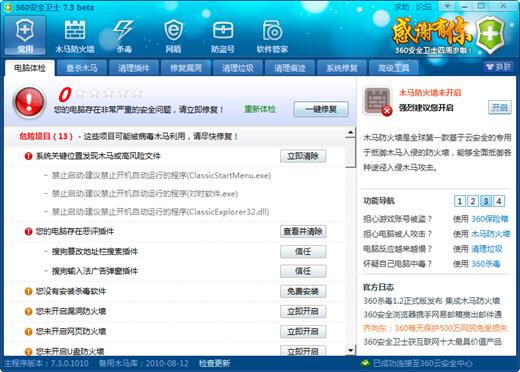Click 检查更新 in the status bar
The width and height of the screenshot is (520, 372).
[x=214, y=363]
